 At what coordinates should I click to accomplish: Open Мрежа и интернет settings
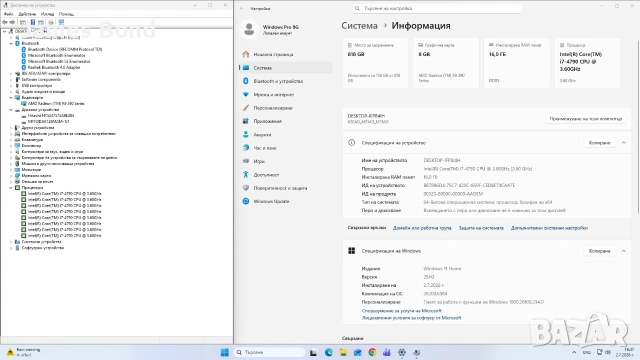pos(286,94)
